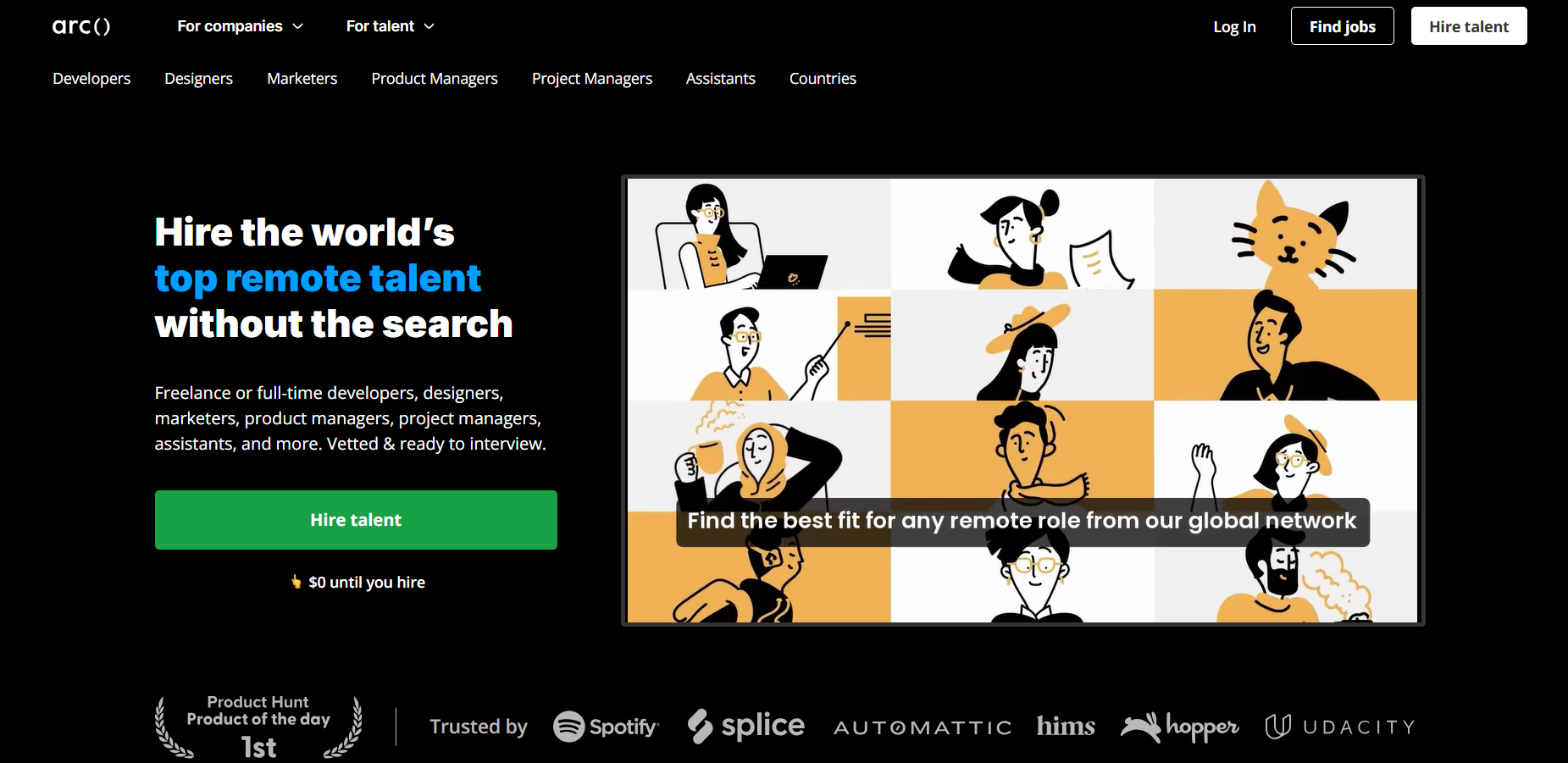Click the Splice logo
Image resolution: width=1568 pixels, height=763 pixels.
coord(745,726)
